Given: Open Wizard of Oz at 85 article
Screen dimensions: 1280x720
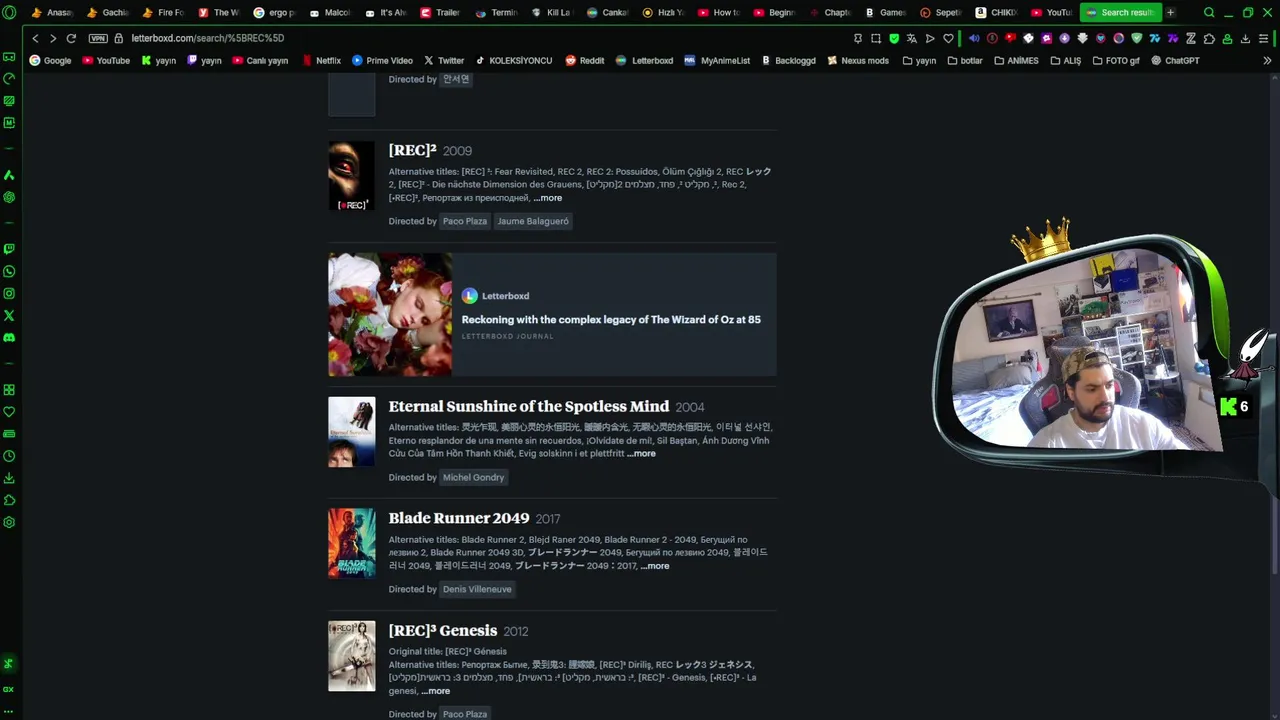Looking at the screenshot, I should point(611,320).
